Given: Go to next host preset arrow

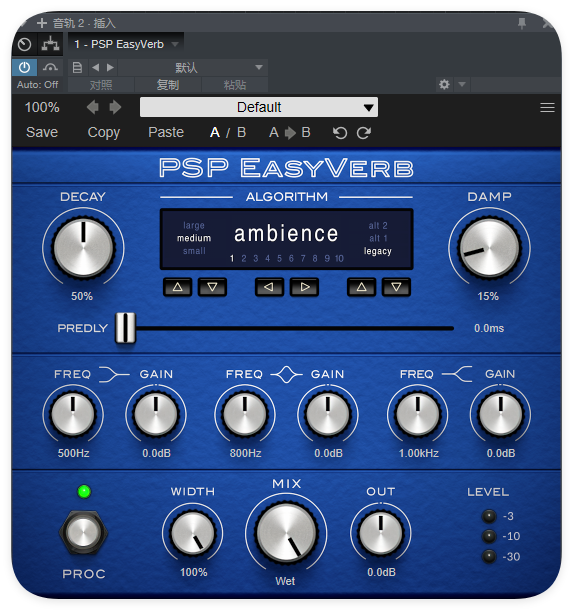Looking at the screenshot, I should click(x=110, y=68).
